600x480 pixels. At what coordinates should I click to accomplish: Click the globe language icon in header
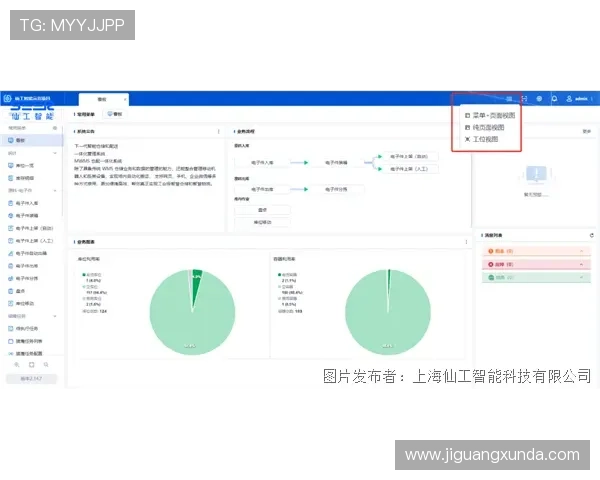[x=539, y=99]
